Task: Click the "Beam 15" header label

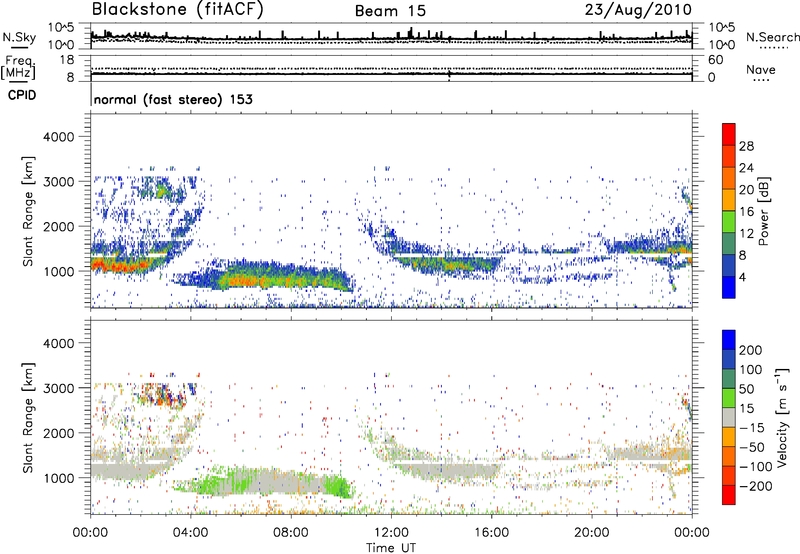Action: 390,11
